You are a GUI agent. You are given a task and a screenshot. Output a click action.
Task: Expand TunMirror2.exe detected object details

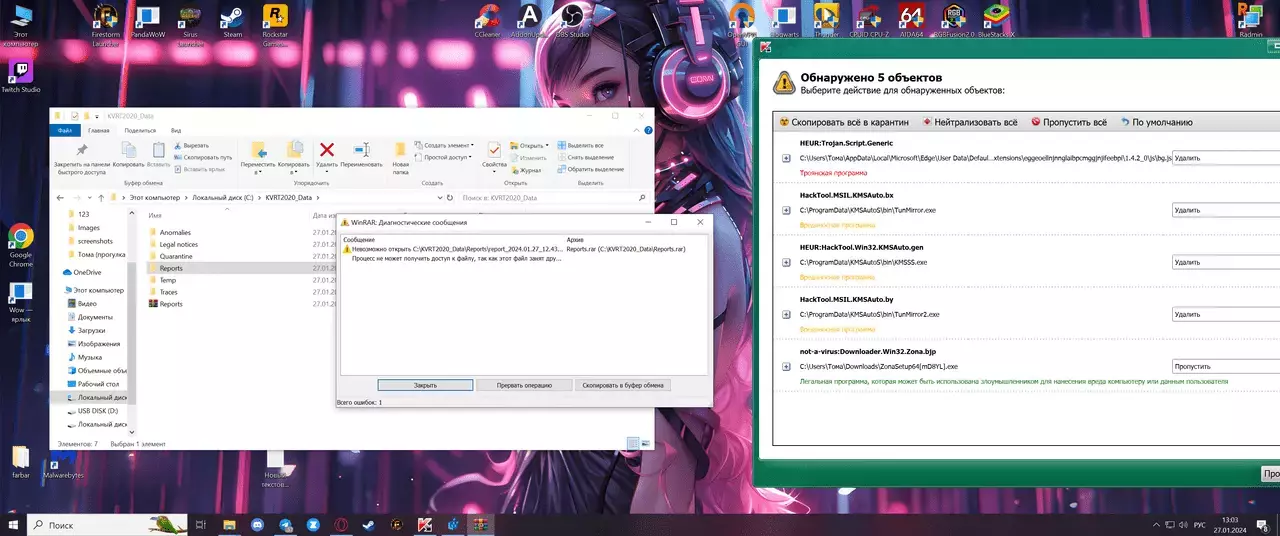pyautogui.click(x=786, y=314)
